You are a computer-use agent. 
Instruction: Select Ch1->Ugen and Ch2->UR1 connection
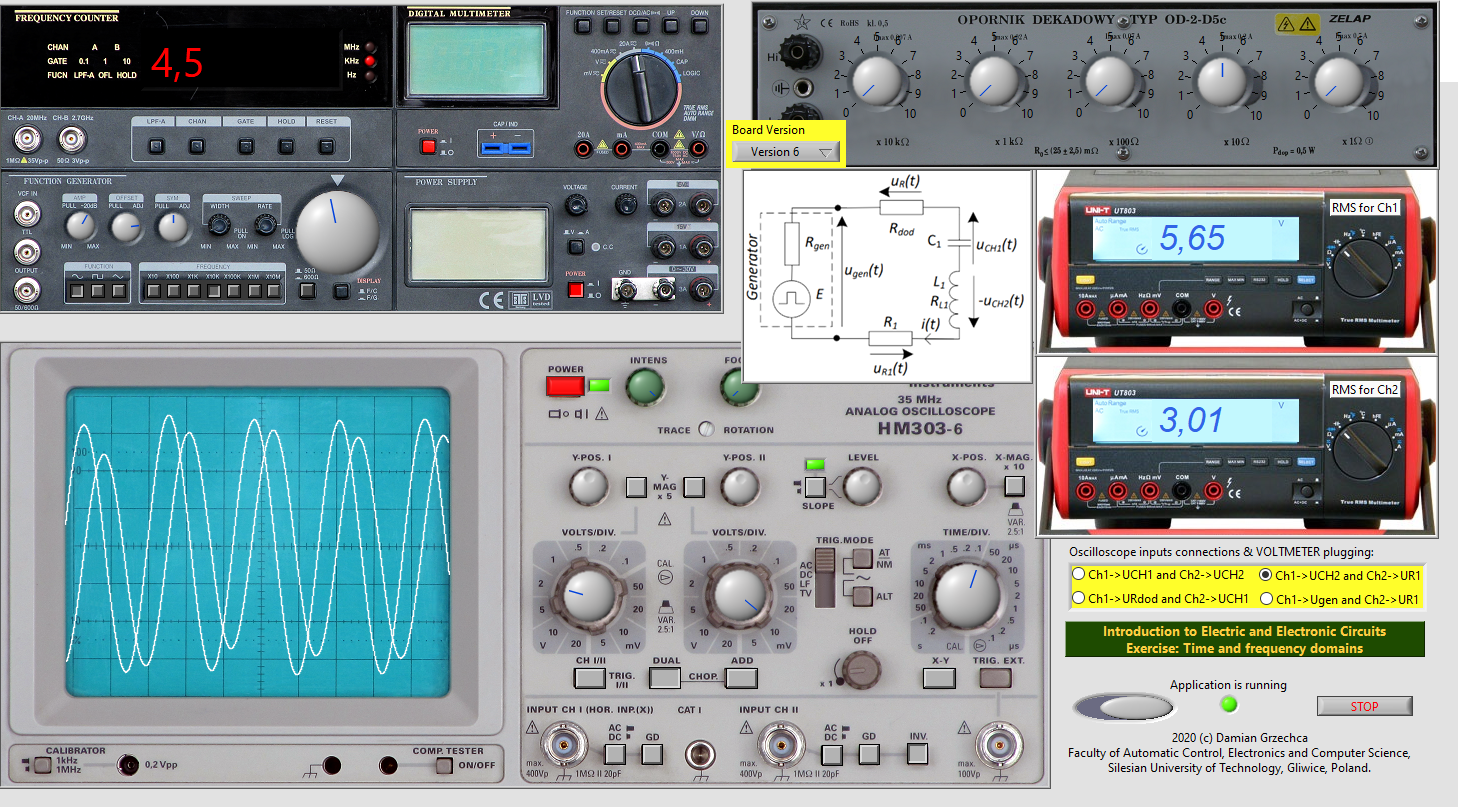click(x=1267, y=599)
